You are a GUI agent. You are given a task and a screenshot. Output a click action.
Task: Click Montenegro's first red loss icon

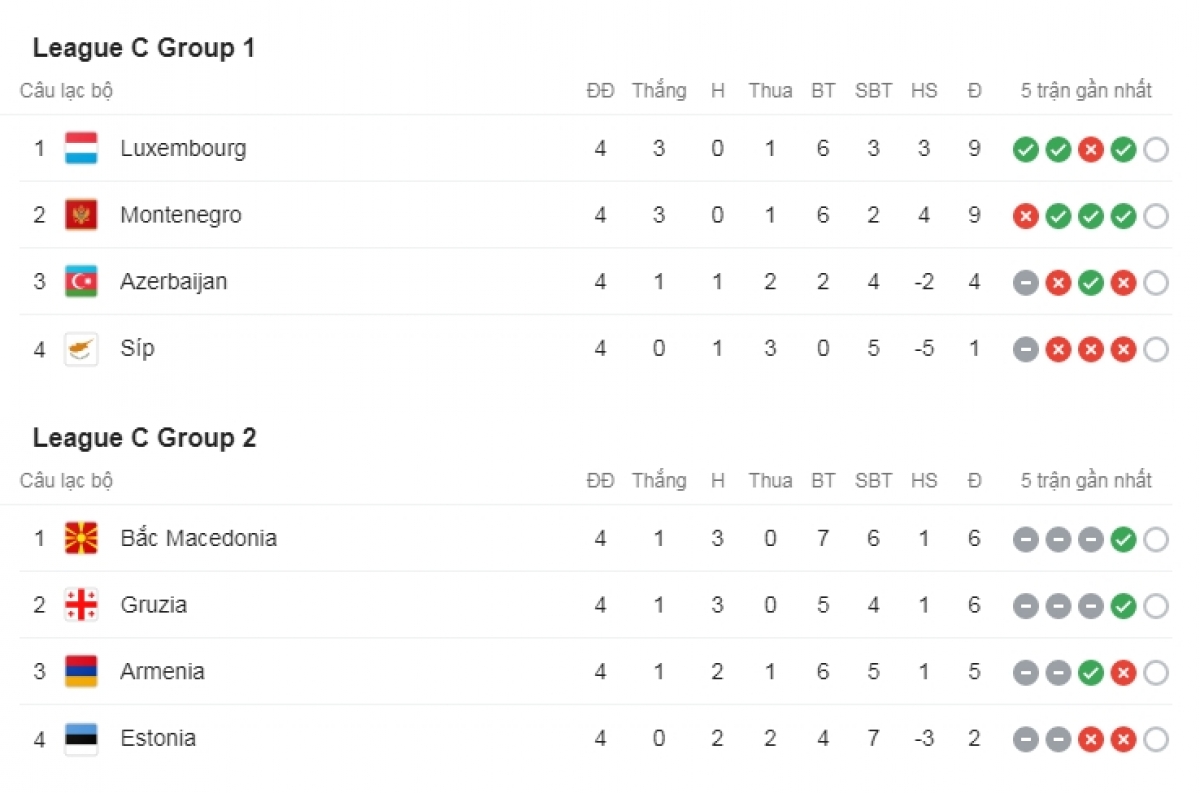(x=1026, y=216)
